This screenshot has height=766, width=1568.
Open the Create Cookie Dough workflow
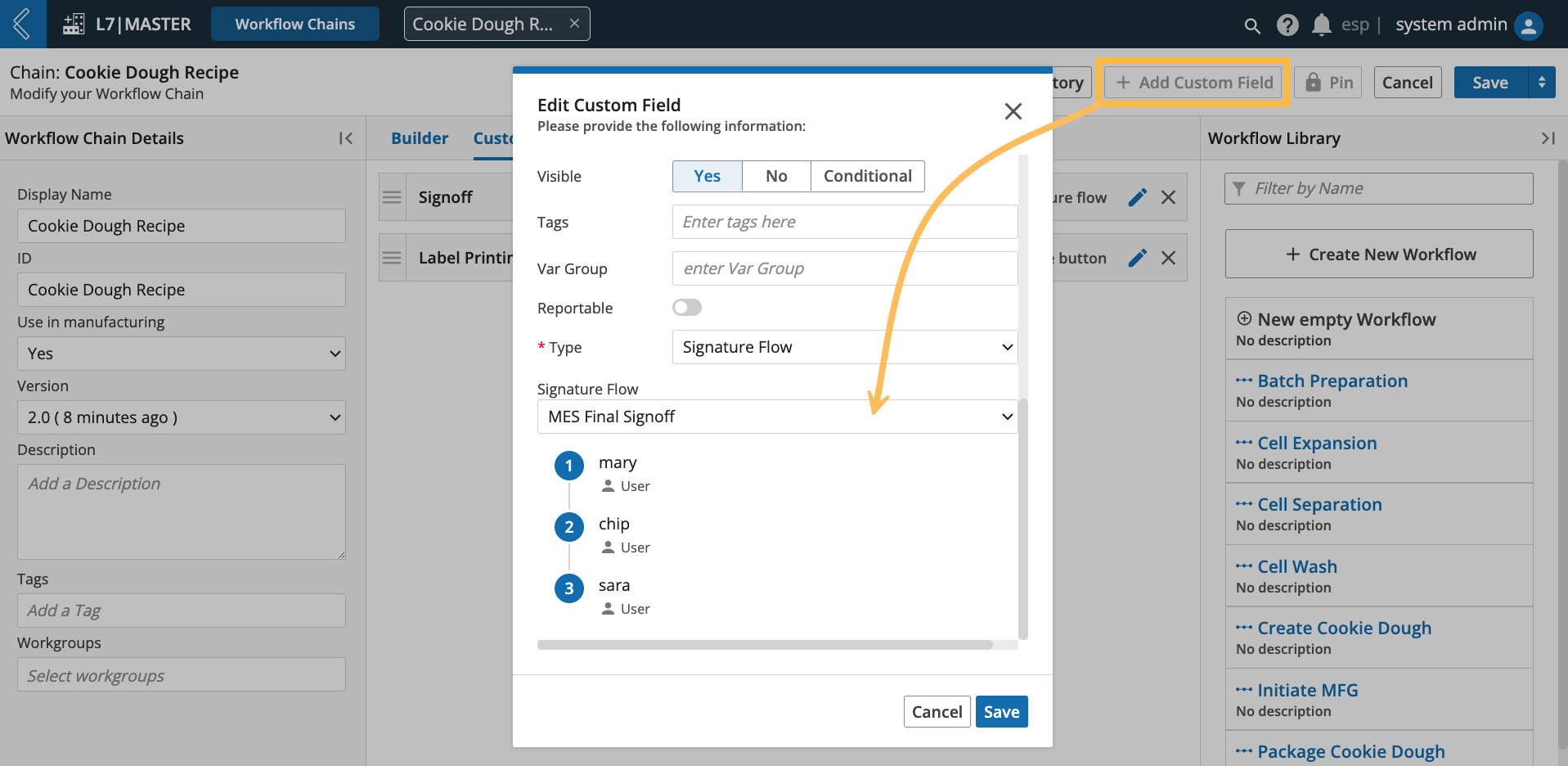pos(1345,628)
